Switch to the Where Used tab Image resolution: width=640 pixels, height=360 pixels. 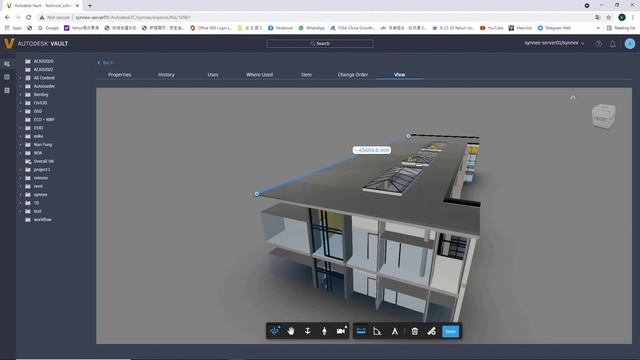tap(260, 75)
